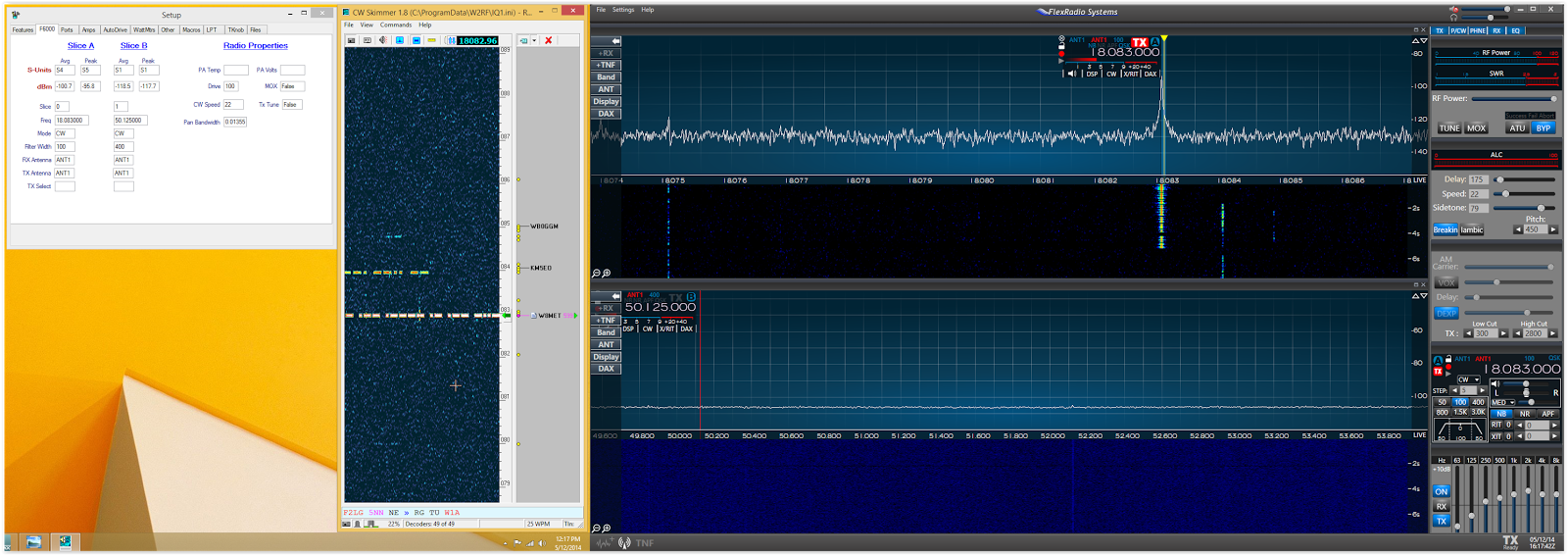1568x555 pixels.
Task: Click the second toolbar icon in CW Skimmer
Action: pyautogui.click(x=367, y=40)
